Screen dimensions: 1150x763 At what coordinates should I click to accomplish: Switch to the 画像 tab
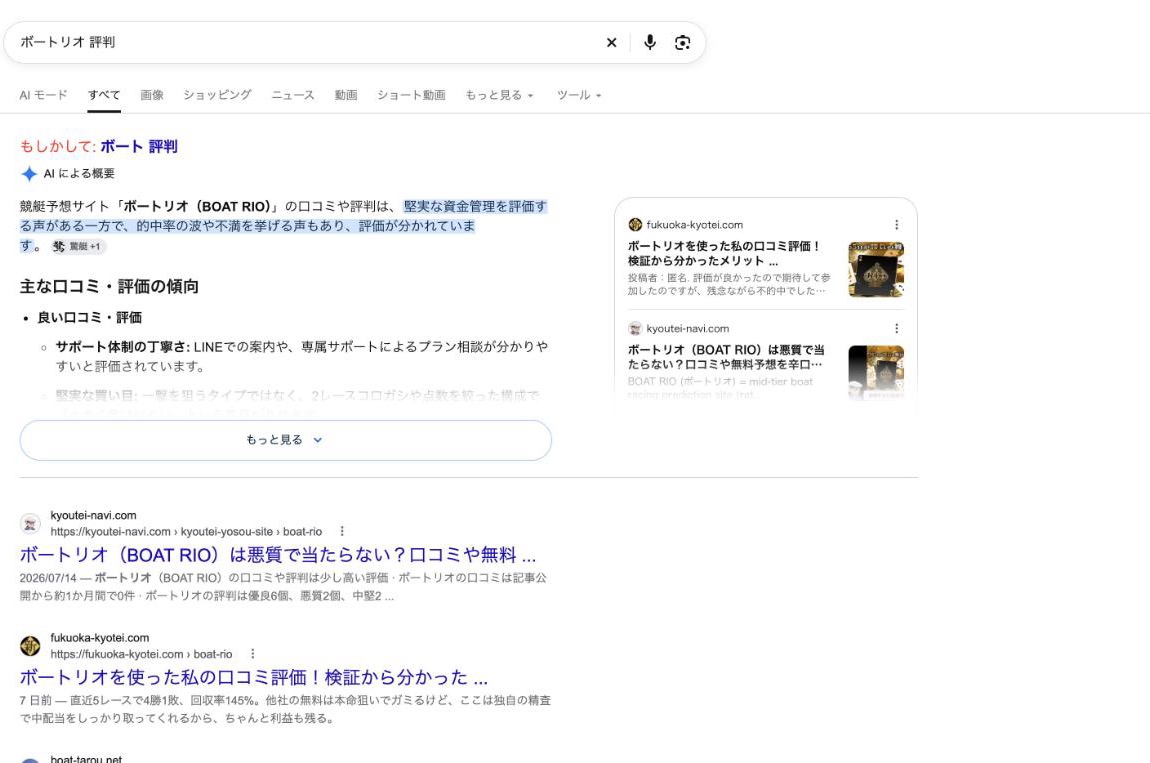pos(152,95)
